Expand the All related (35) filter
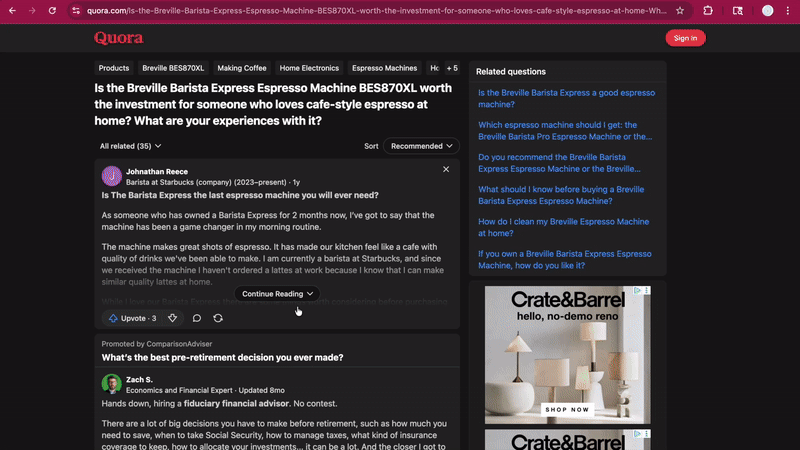 tap(131, 146)
